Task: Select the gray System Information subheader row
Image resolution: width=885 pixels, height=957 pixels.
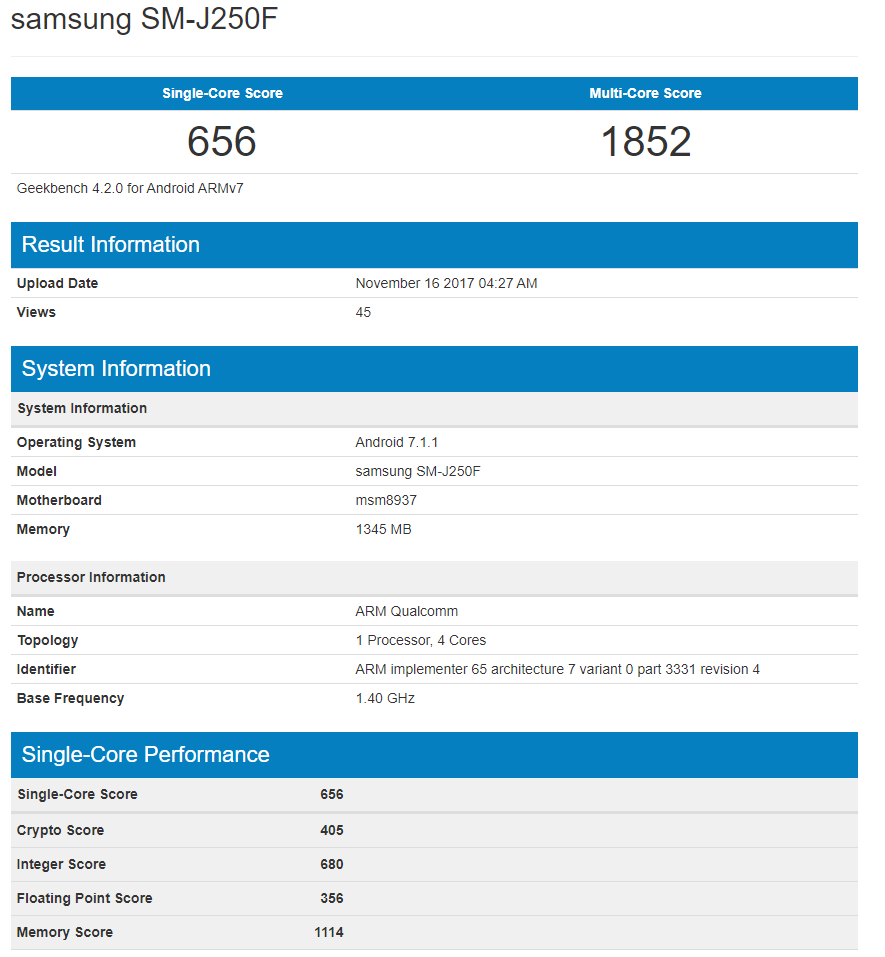Action: point(434,408)
